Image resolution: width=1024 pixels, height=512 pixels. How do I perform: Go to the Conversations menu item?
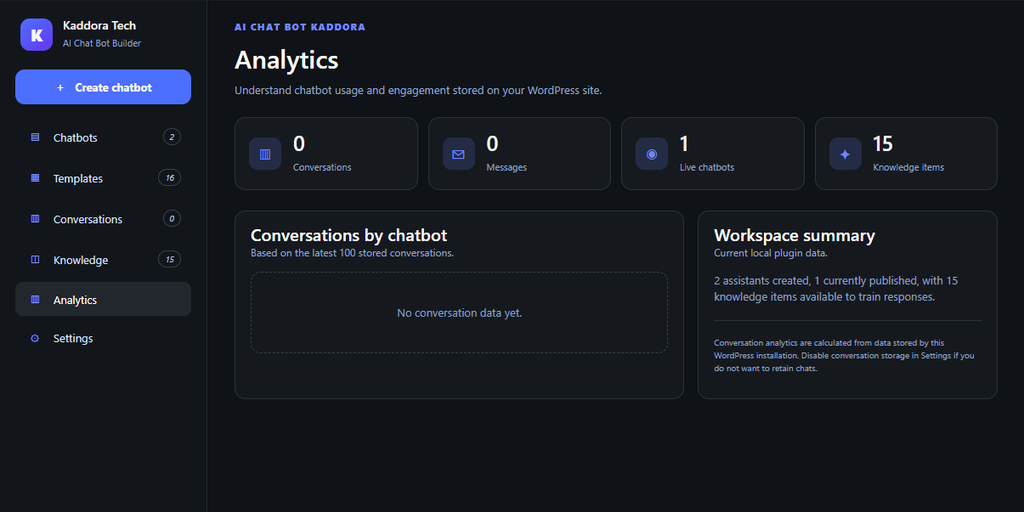103,219
